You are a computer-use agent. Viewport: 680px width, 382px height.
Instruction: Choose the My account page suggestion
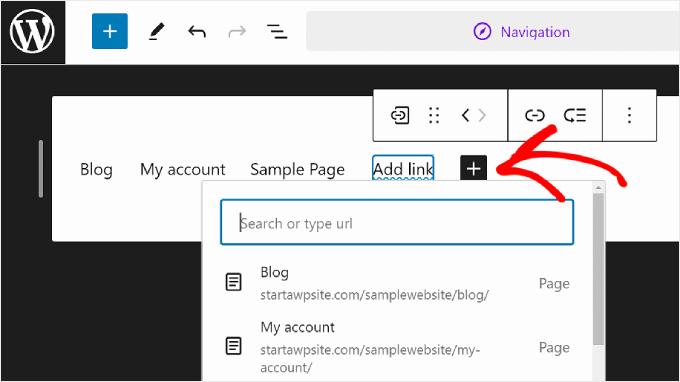click(397, 346)
